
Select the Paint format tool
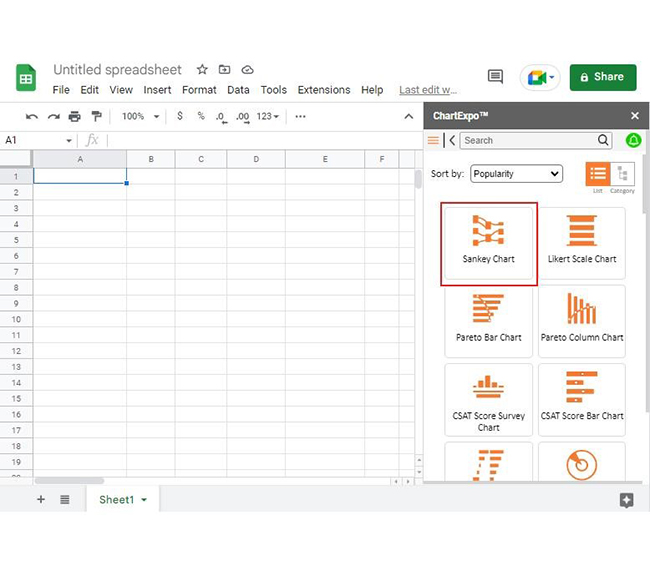pyautogui.click(x=97, y=117)
